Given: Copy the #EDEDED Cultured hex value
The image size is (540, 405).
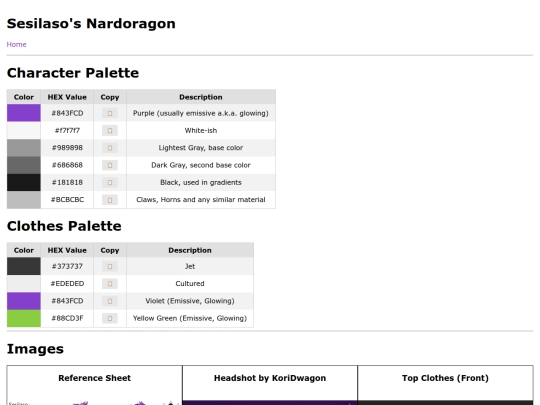Looking at the screenshot, I should pos(110,283).
